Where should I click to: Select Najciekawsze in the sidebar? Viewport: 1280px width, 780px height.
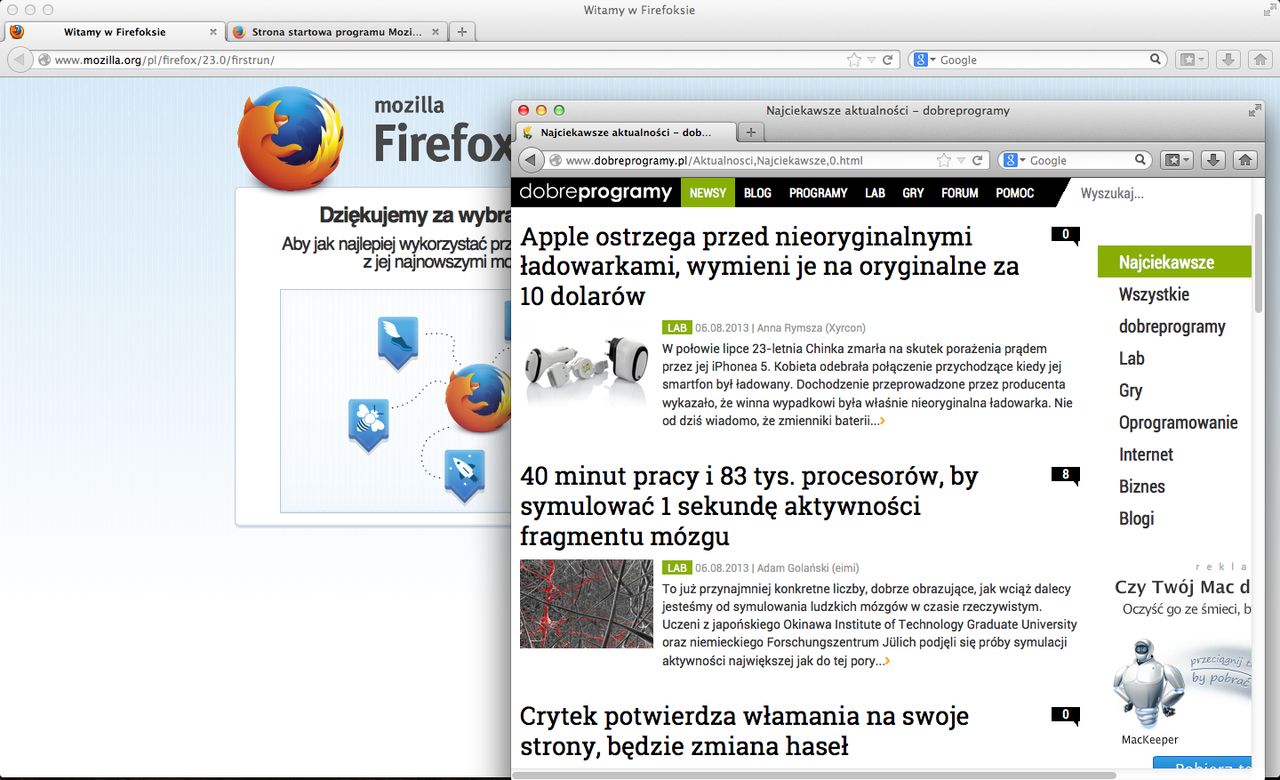[x=1174, y=262]
